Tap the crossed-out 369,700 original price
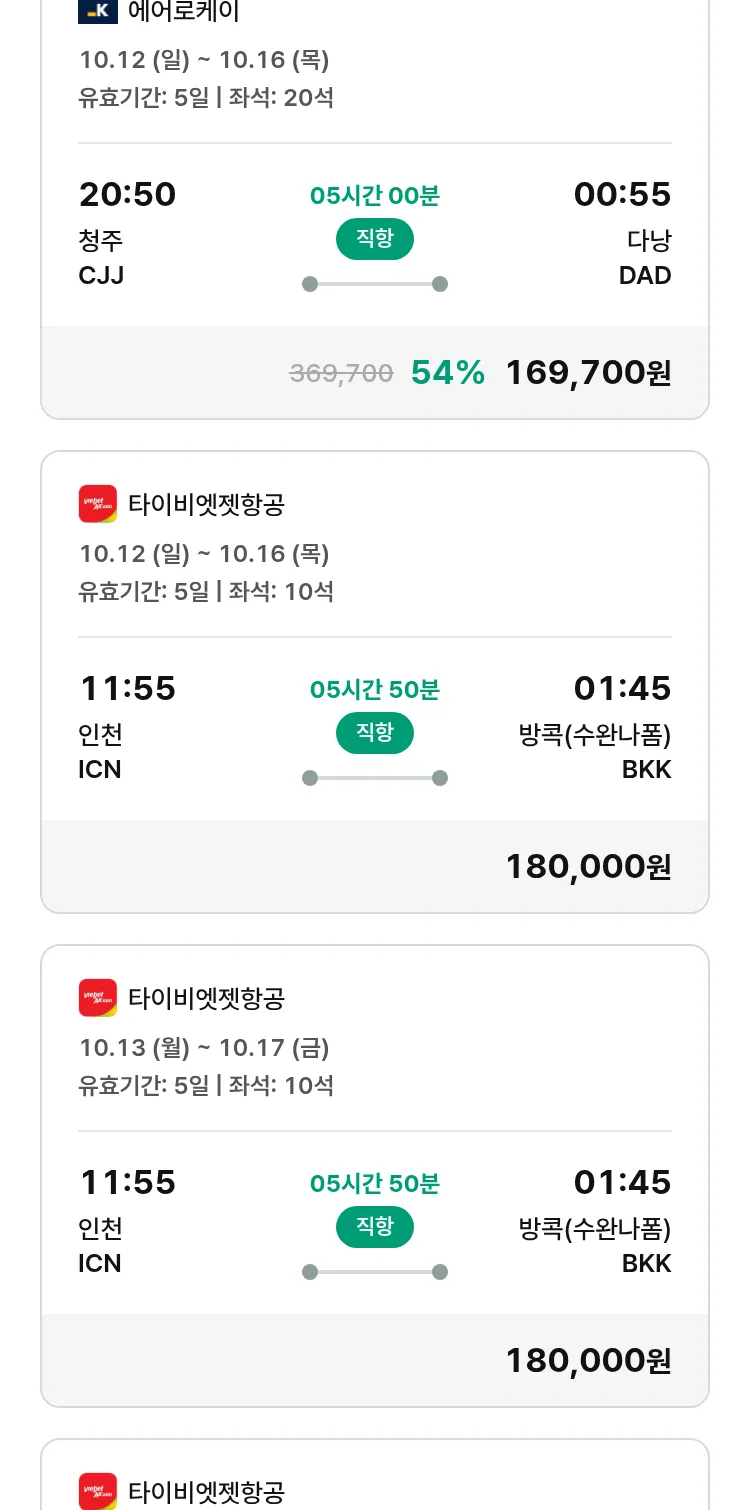Image resolution: width=750 pixels, height=1510 pixels. click(341, 374)
